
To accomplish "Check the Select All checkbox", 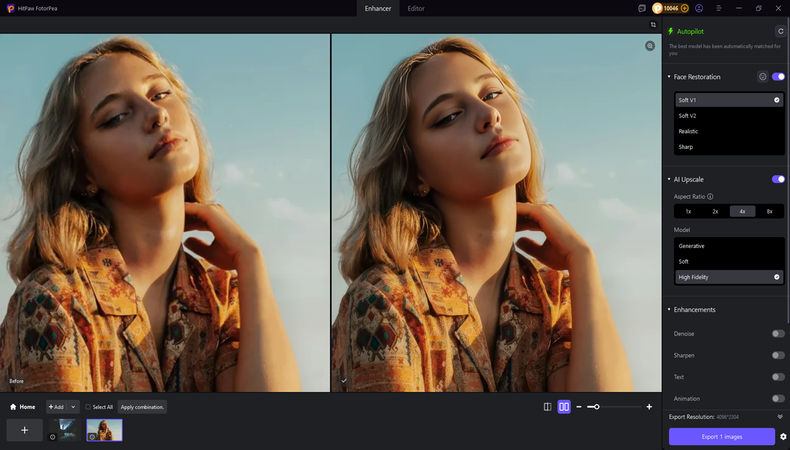I will tap(88, 407).
